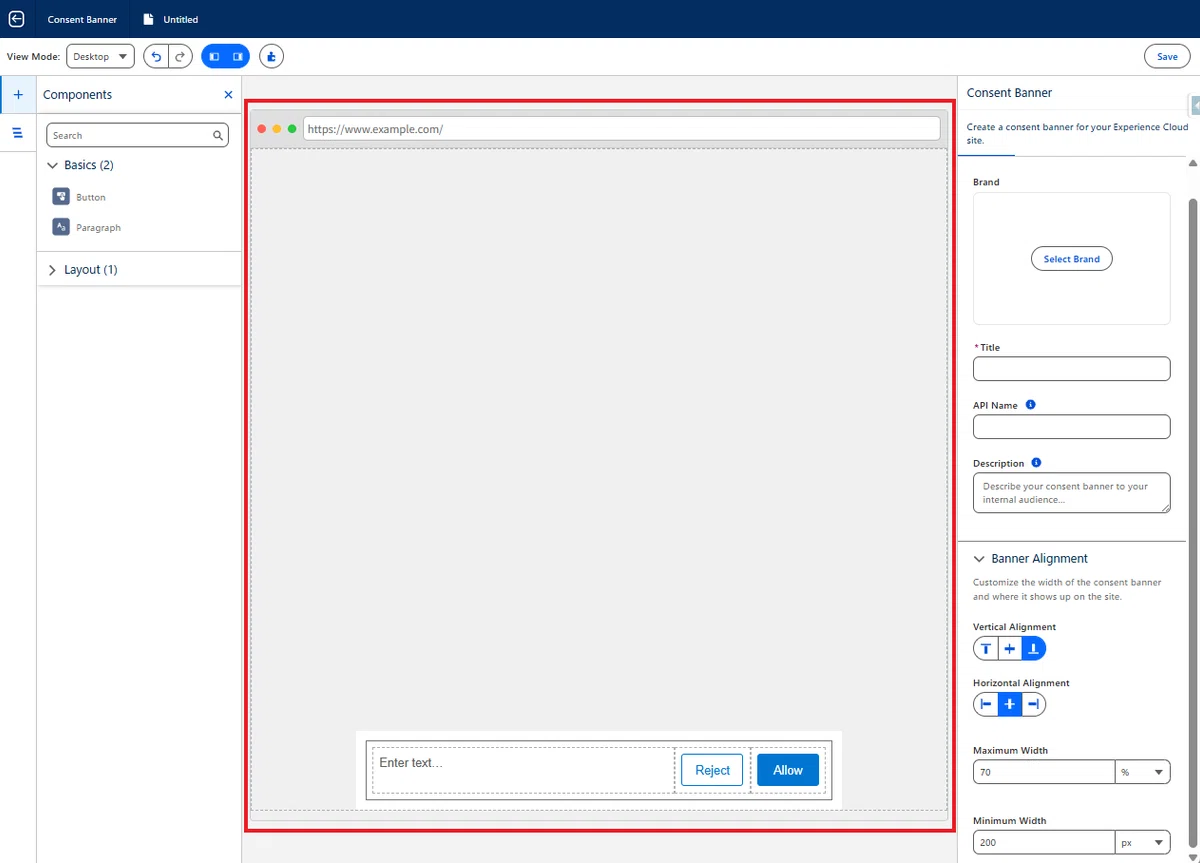Set vertical alignment to bottom
1200x863 pixels.
(1034, 649)
